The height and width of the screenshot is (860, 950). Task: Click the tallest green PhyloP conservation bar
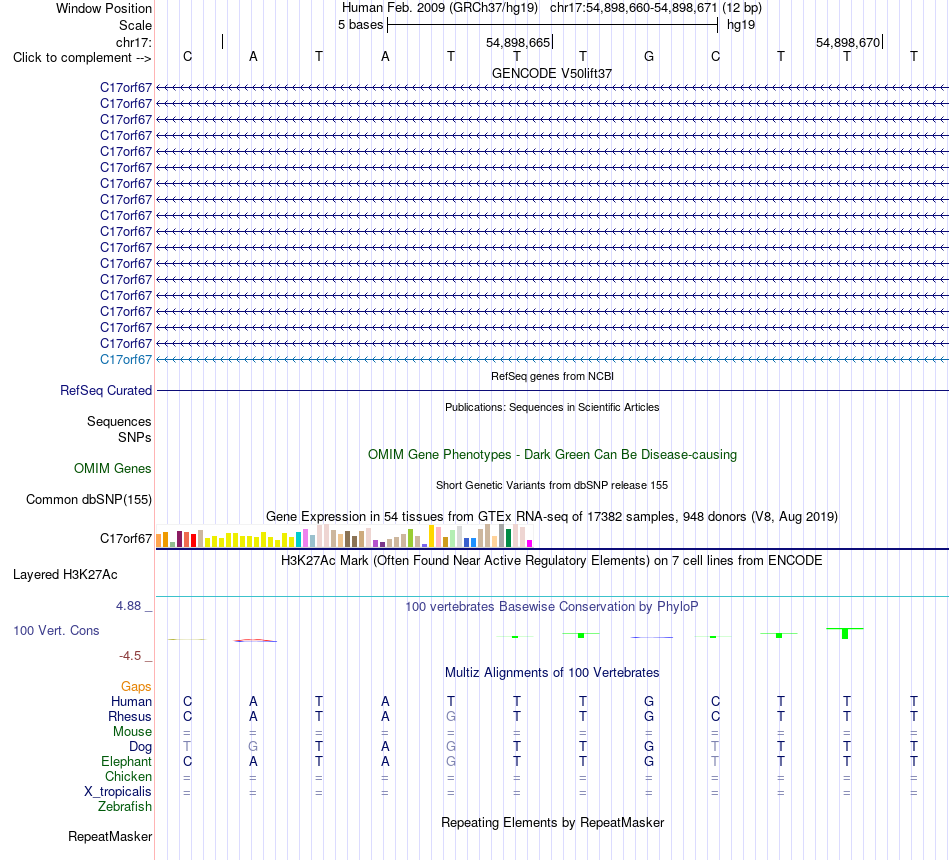click(x=845, y=633)
